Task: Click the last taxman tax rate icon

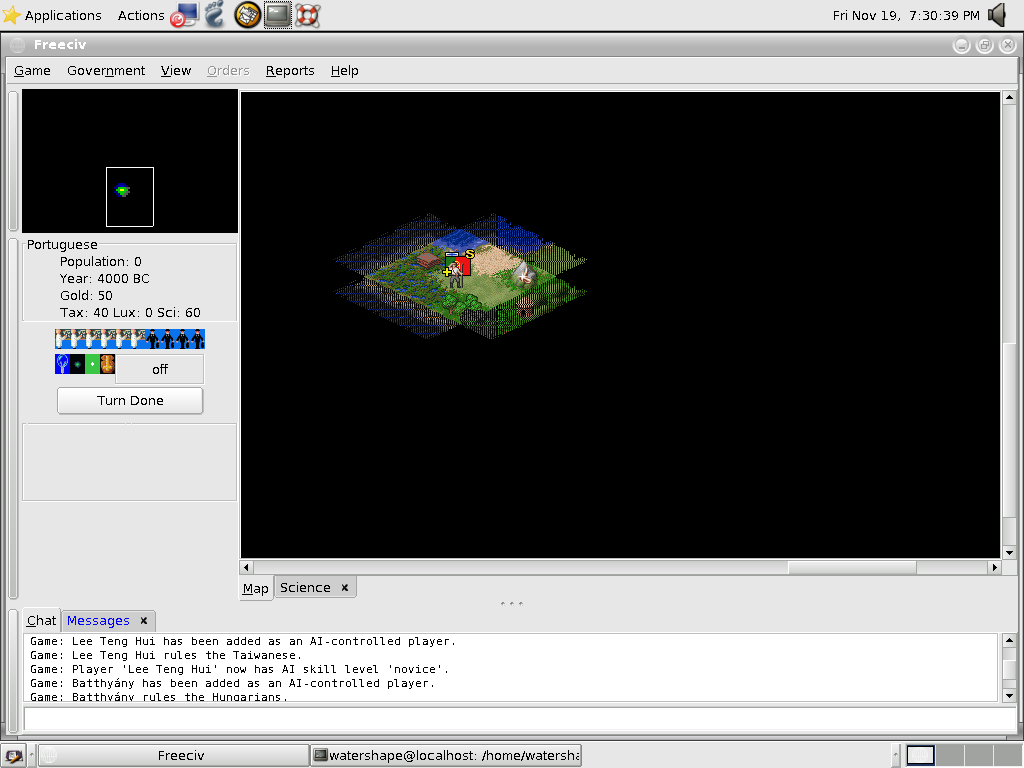Action: tap(197, 339)
